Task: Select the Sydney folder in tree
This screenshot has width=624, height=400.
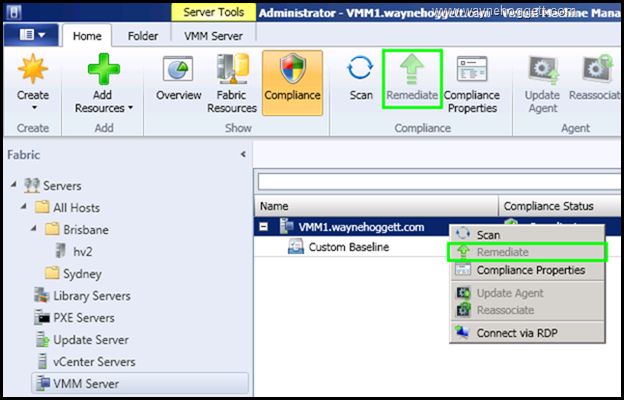Action: (x=73, y=273)
